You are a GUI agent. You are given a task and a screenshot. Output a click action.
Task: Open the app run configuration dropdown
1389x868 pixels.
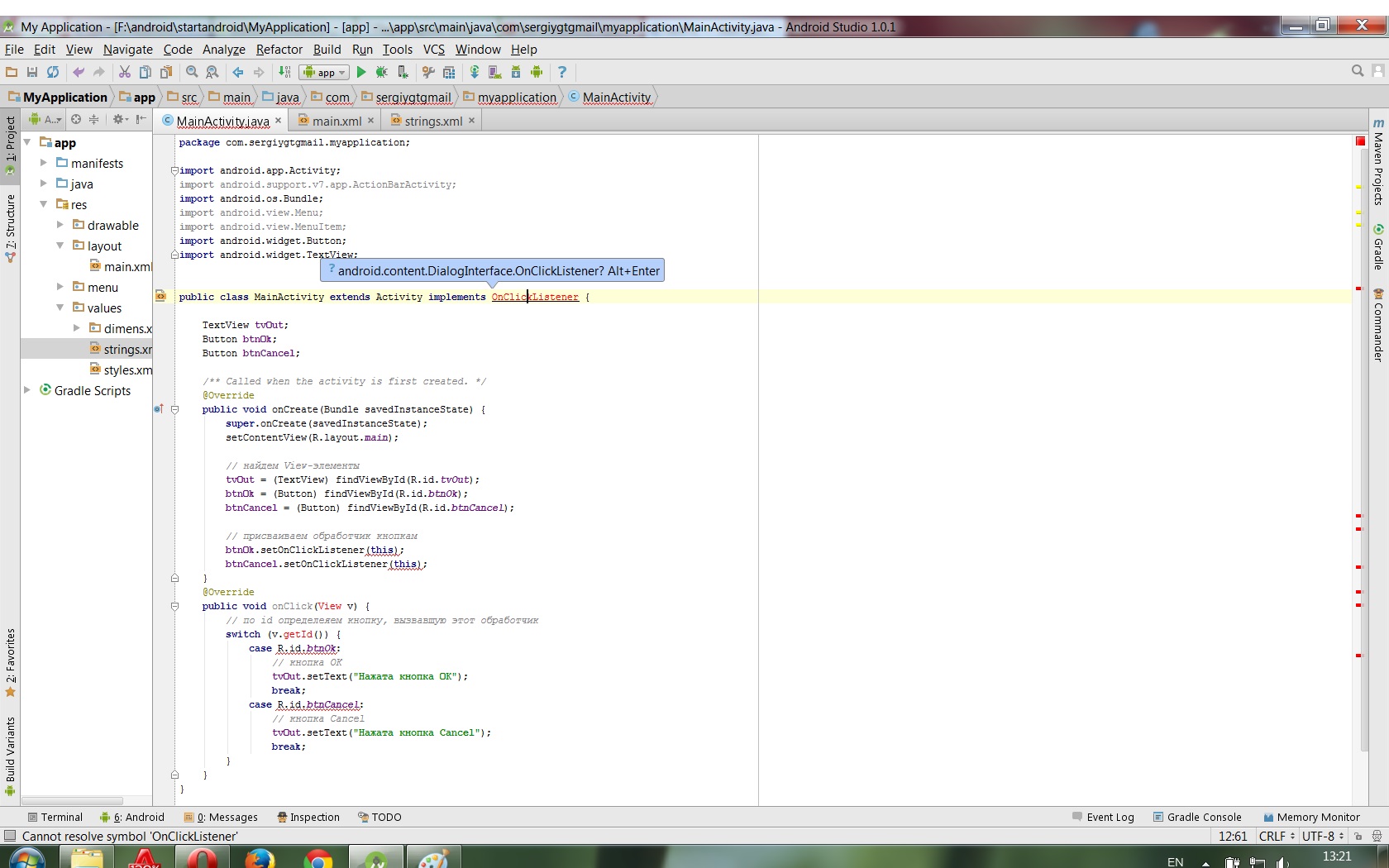click(324, 72)
